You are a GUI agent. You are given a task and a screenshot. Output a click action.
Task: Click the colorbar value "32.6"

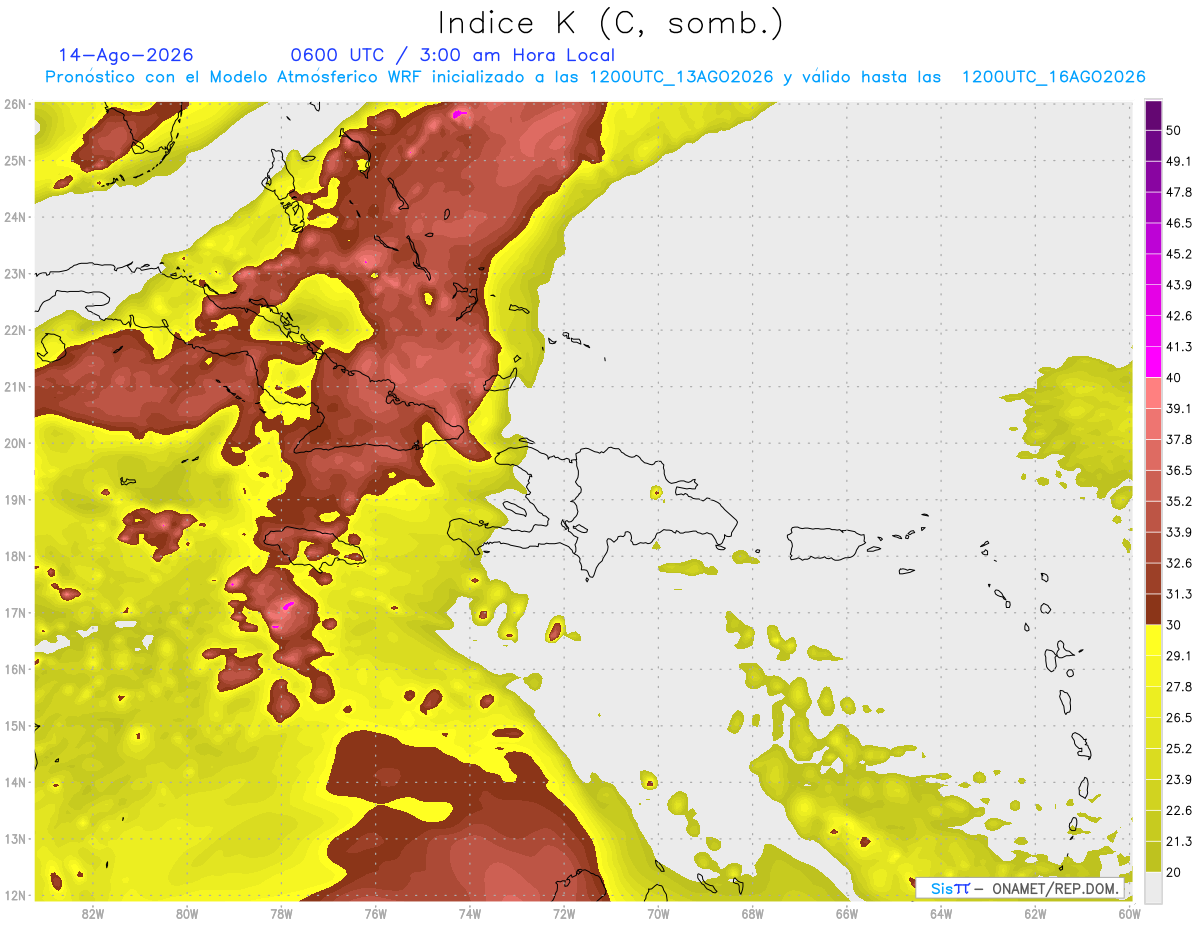click(x=1179, y=563)
